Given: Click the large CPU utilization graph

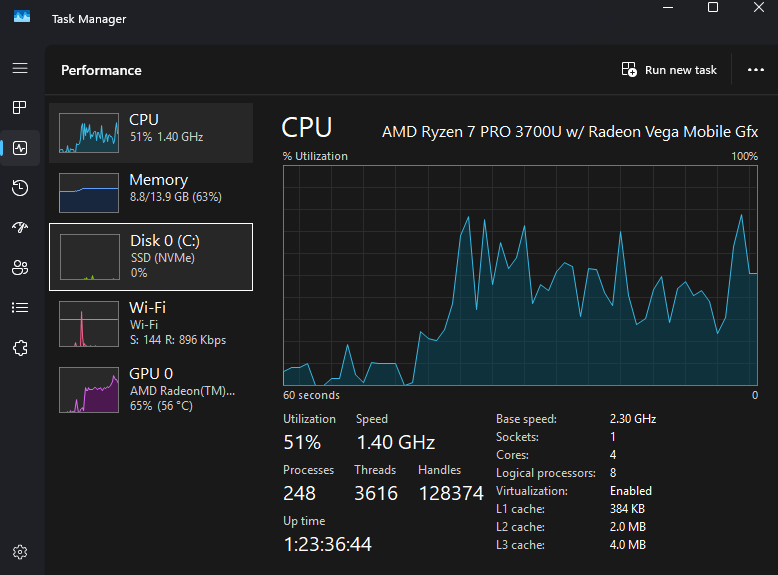Looking at the screenshot, I should click(x=520, y=275).
